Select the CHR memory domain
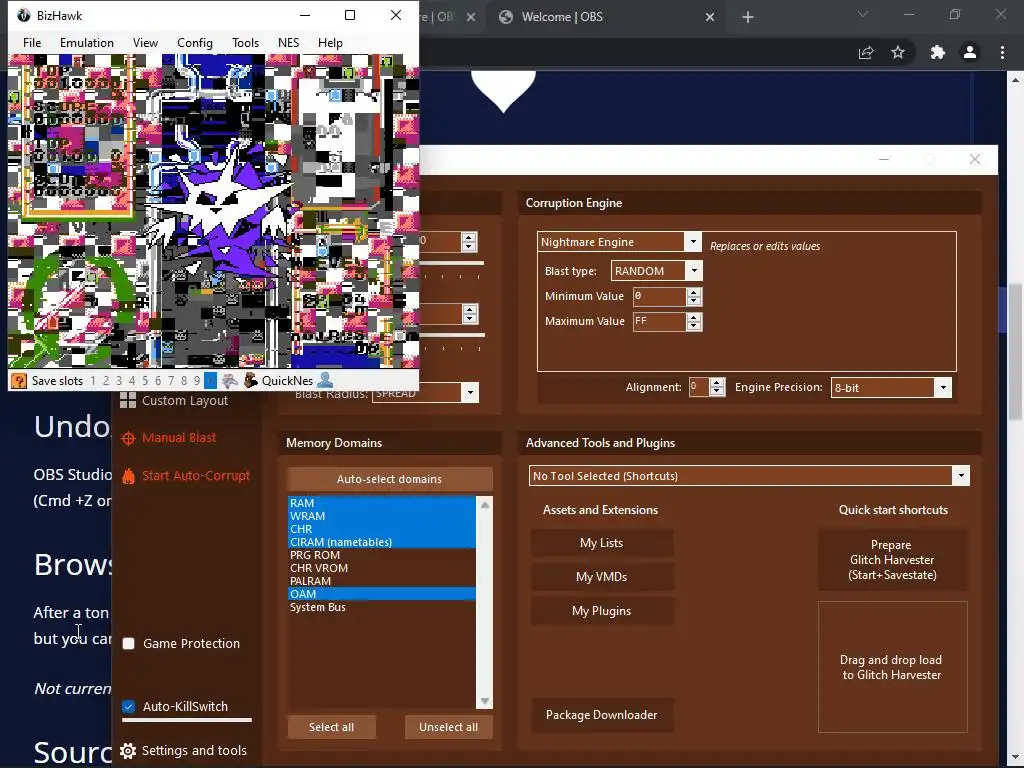 382,529
